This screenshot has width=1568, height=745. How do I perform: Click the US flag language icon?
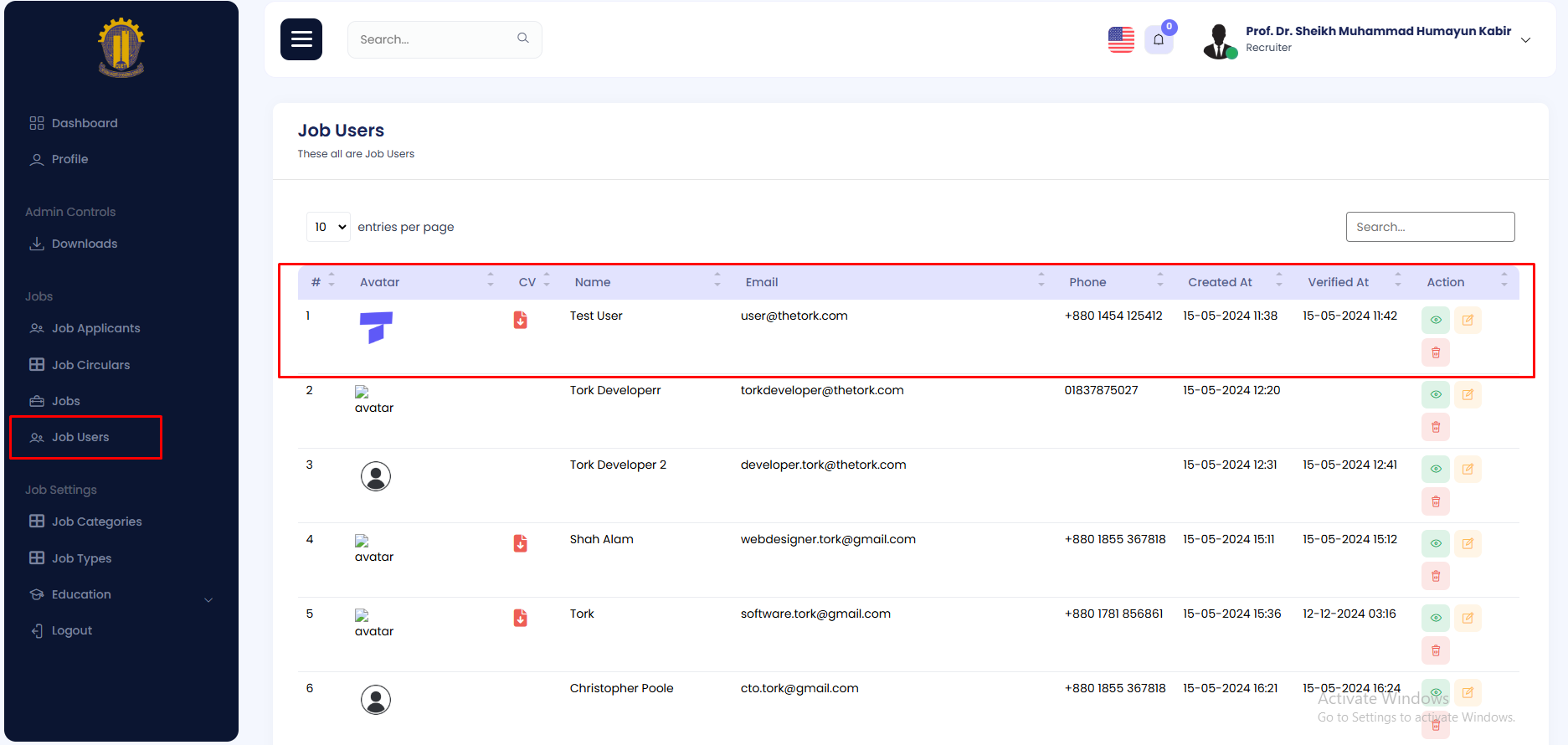pos(1121,39)
